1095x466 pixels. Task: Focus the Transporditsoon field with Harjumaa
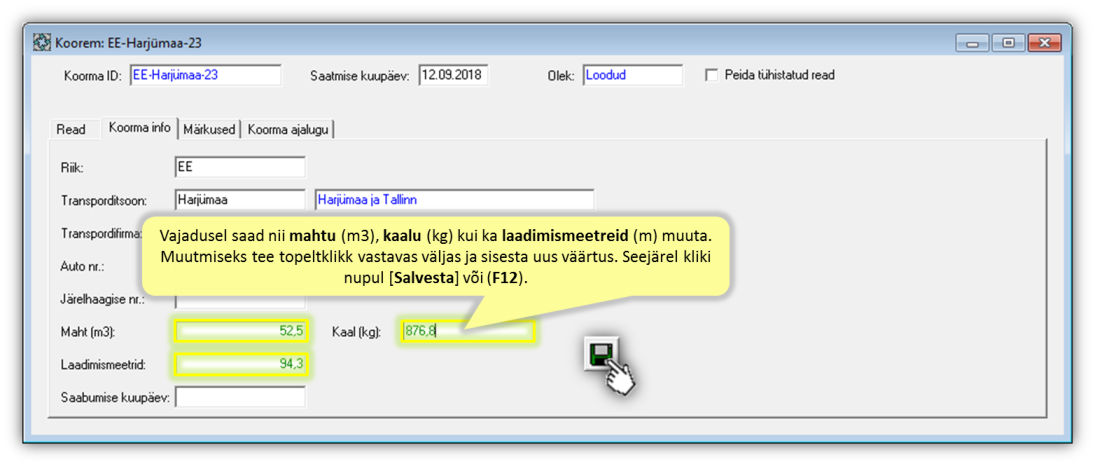pyautogui.click(x=240, y=200)
